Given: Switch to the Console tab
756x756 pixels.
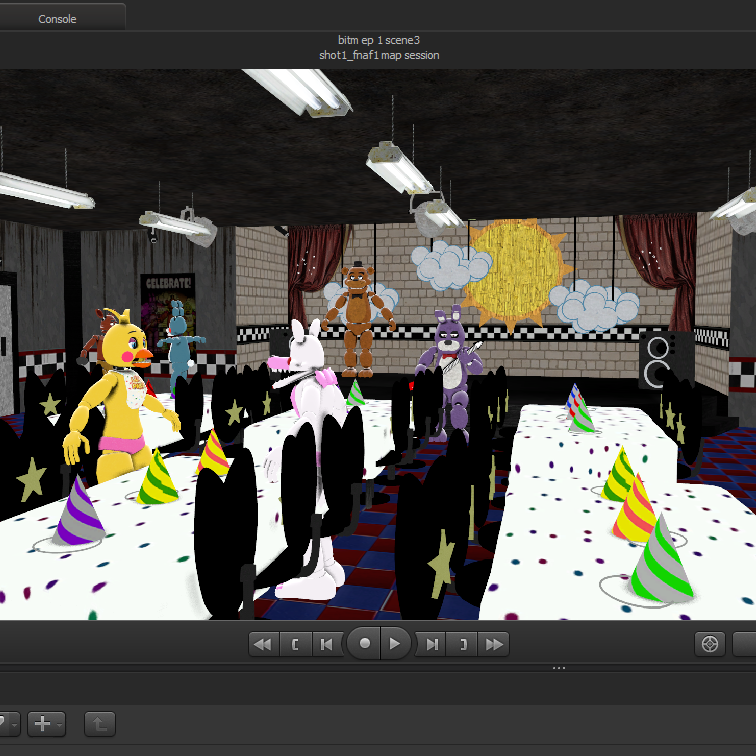Looking at the screenshot, I should click(x=57, y=18).
